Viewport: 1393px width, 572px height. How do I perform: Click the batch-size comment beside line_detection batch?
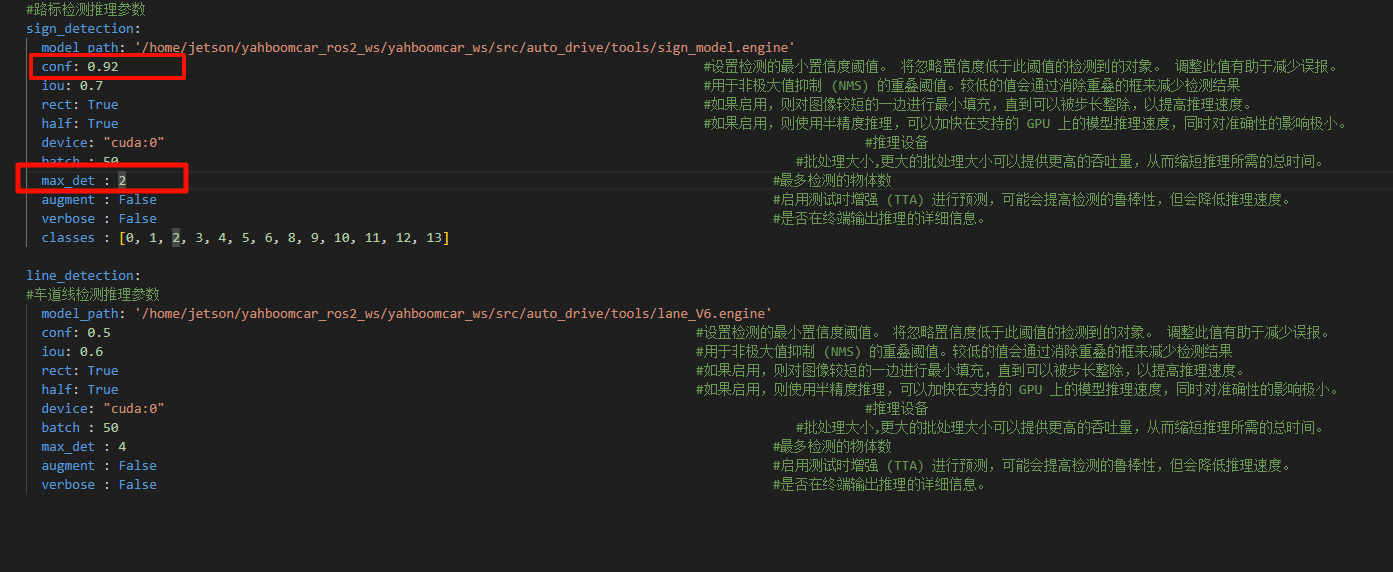[x=1060, y=427]
